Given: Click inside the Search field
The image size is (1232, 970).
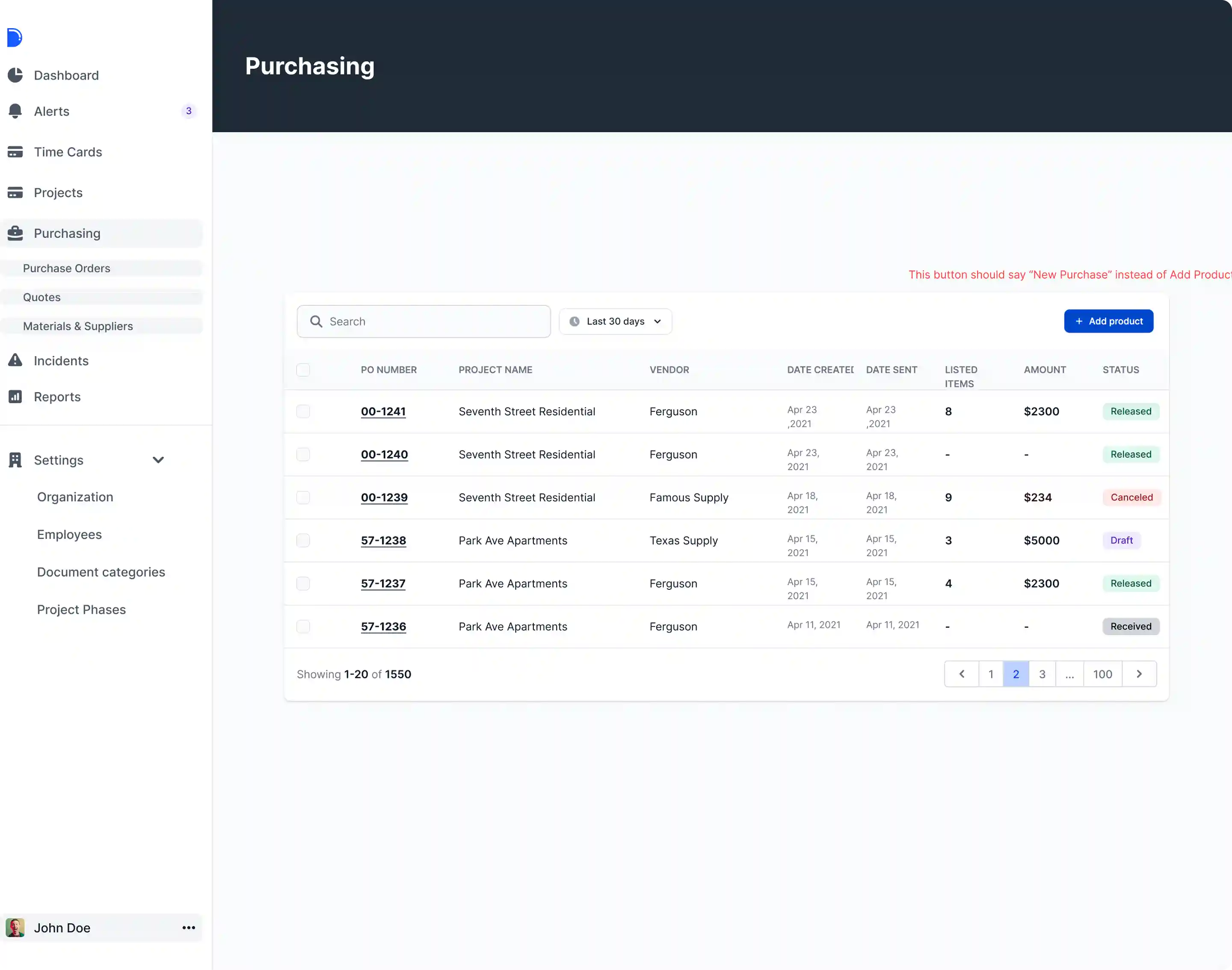Looking at the screenshot, I should (x=423, y=321).
